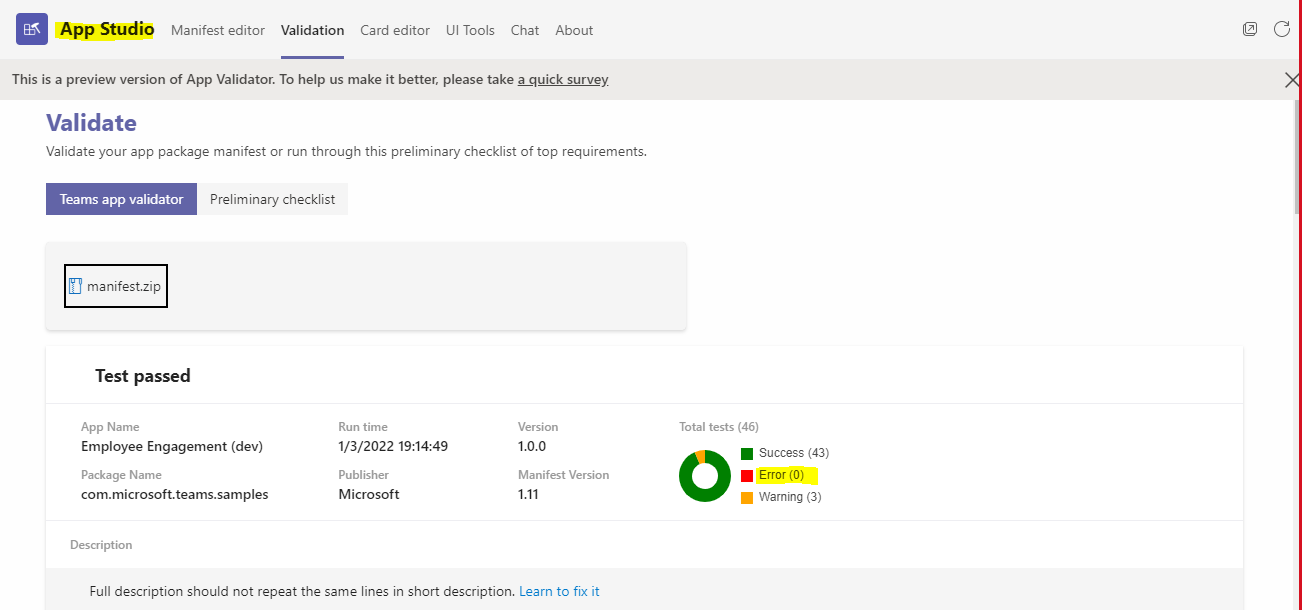Click the "Total tests (46)" label
The width and height of the screenshot is (1302, 610).
719,427
